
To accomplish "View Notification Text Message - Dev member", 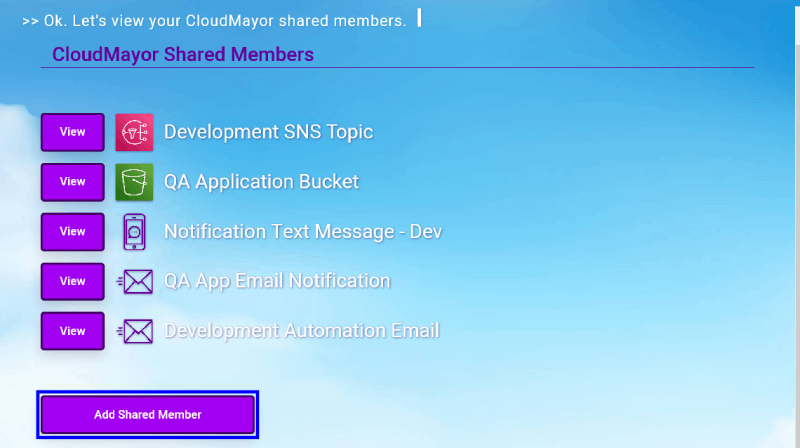I will (x=72, y=232).
